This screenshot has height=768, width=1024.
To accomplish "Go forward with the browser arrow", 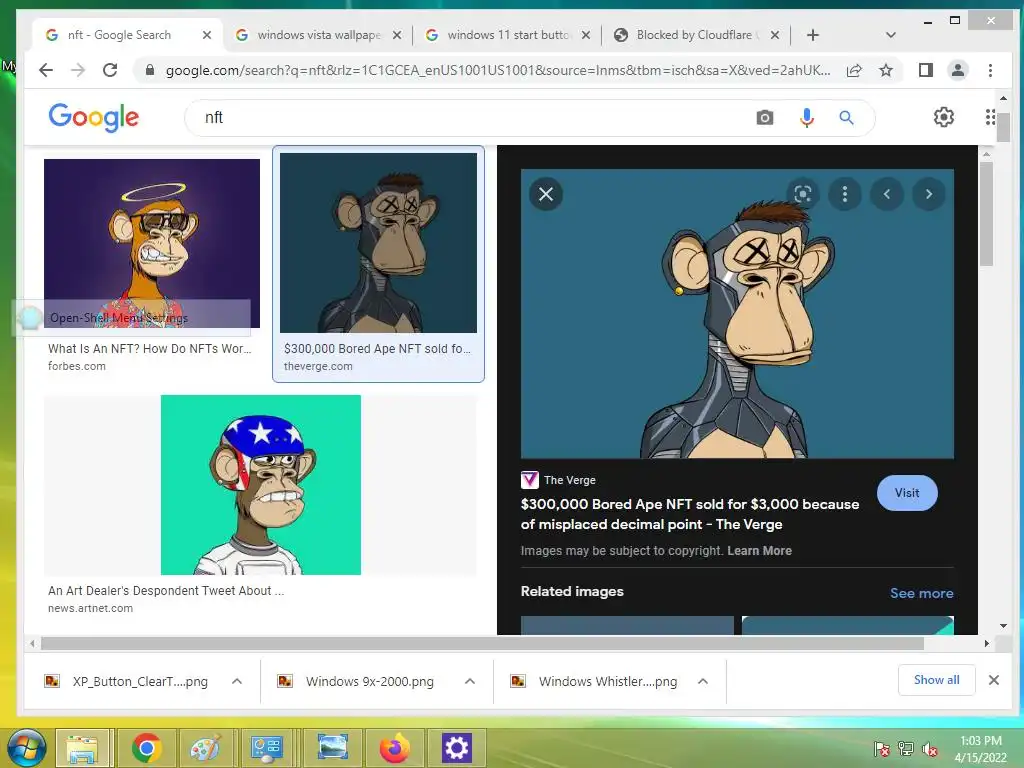I will [78, 70].
